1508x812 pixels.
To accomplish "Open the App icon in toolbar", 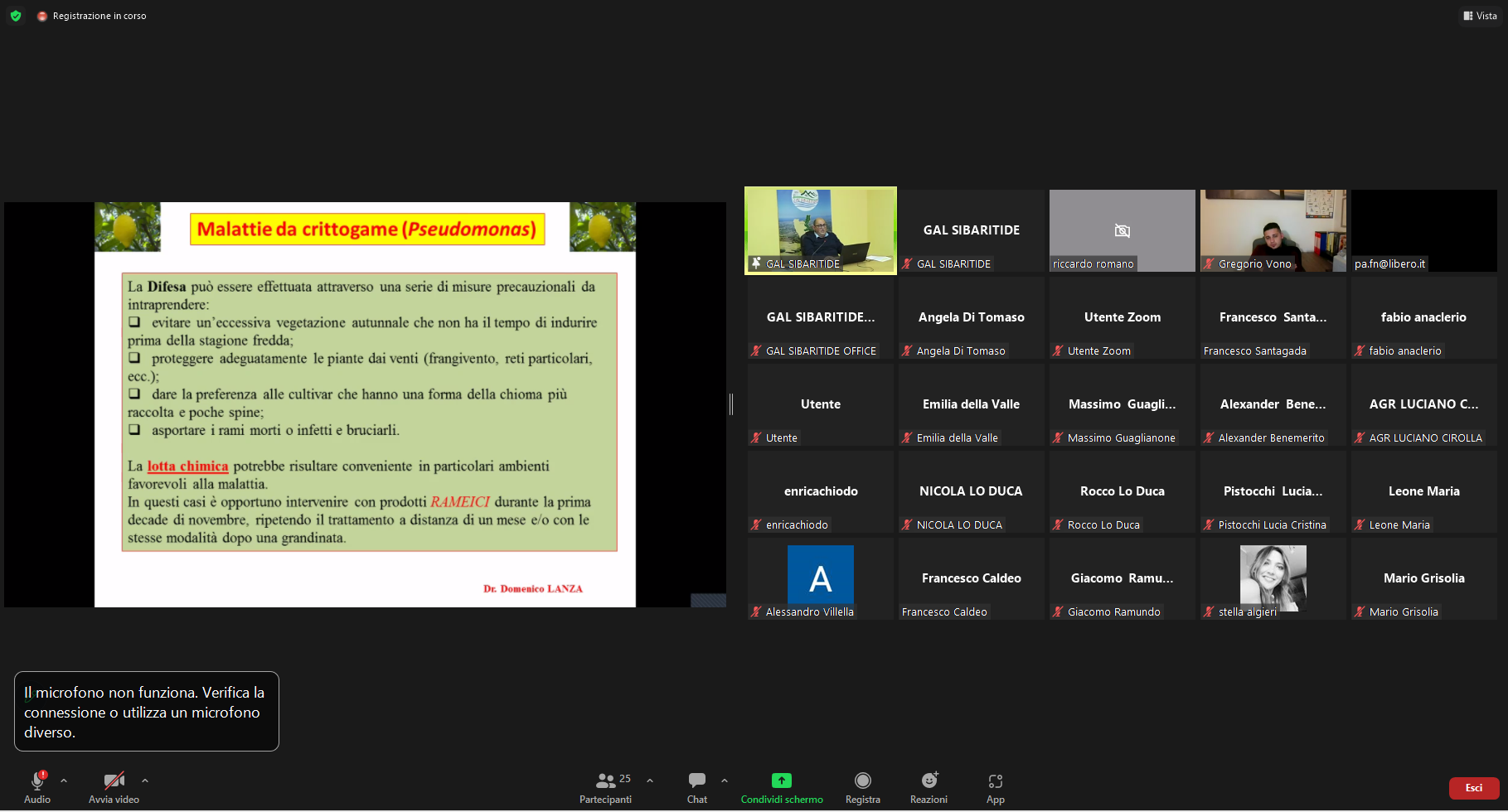I will click(996, 781).
